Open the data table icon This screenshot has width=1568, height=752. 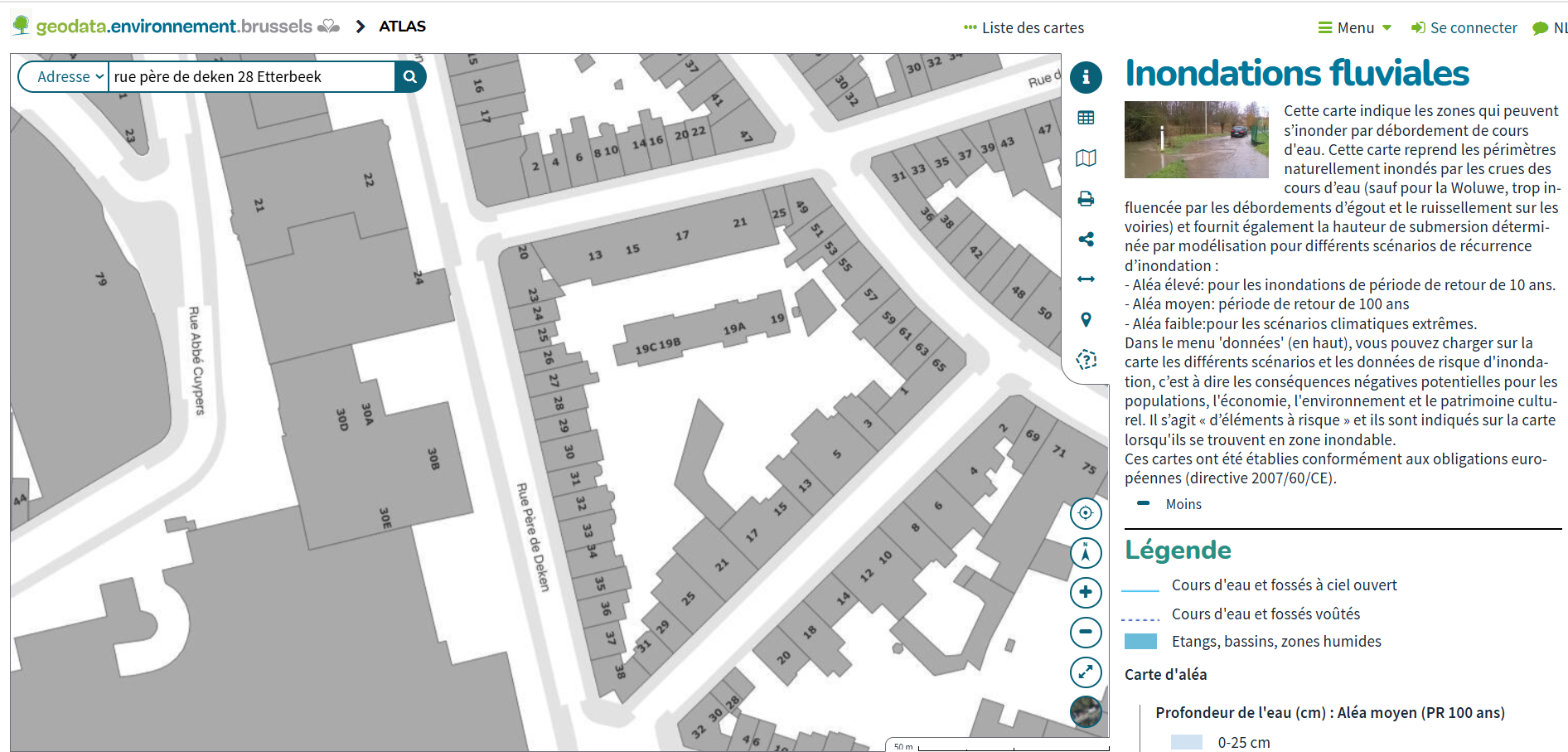click(x=1086, y=118)
